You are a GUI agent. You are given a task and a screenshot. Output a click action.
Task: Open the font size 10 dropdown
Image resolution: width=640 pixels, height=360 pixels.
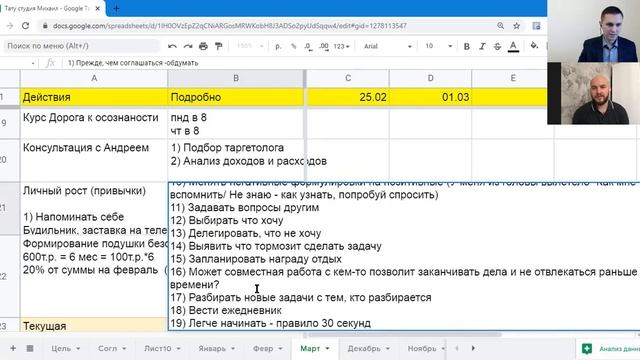coord(438,46)
